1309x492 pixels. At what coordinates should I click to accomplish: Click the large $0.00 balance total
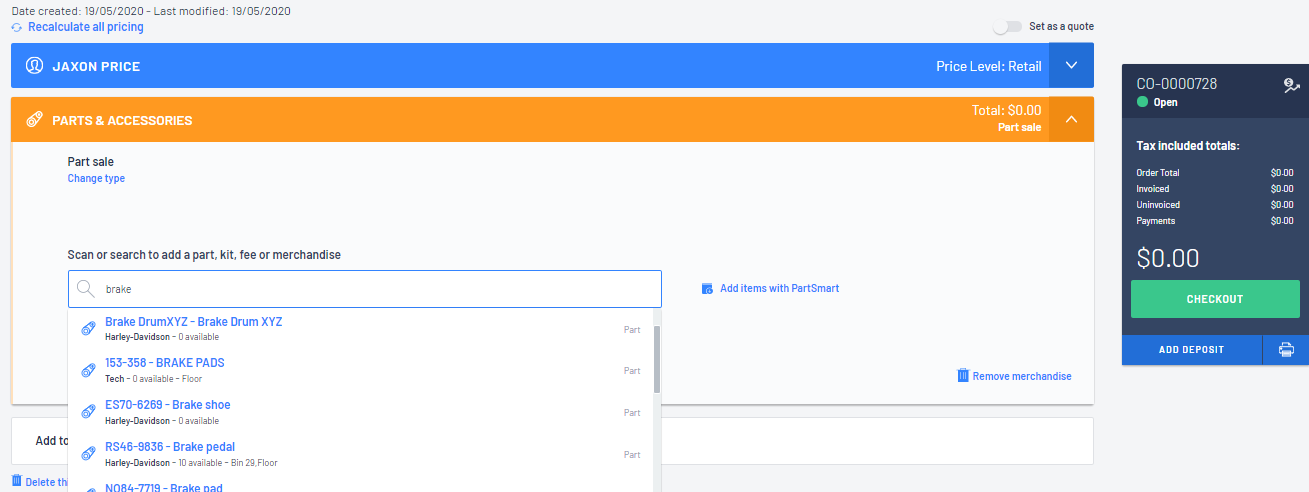pyautogui.click(x=1168, y=258)
